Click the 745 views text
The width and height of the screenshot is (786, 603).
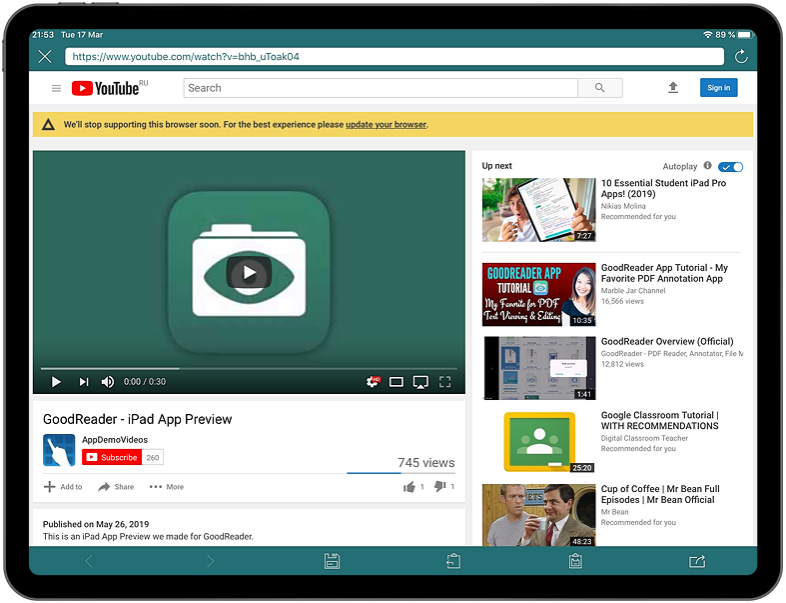click(x=426, y=463)
